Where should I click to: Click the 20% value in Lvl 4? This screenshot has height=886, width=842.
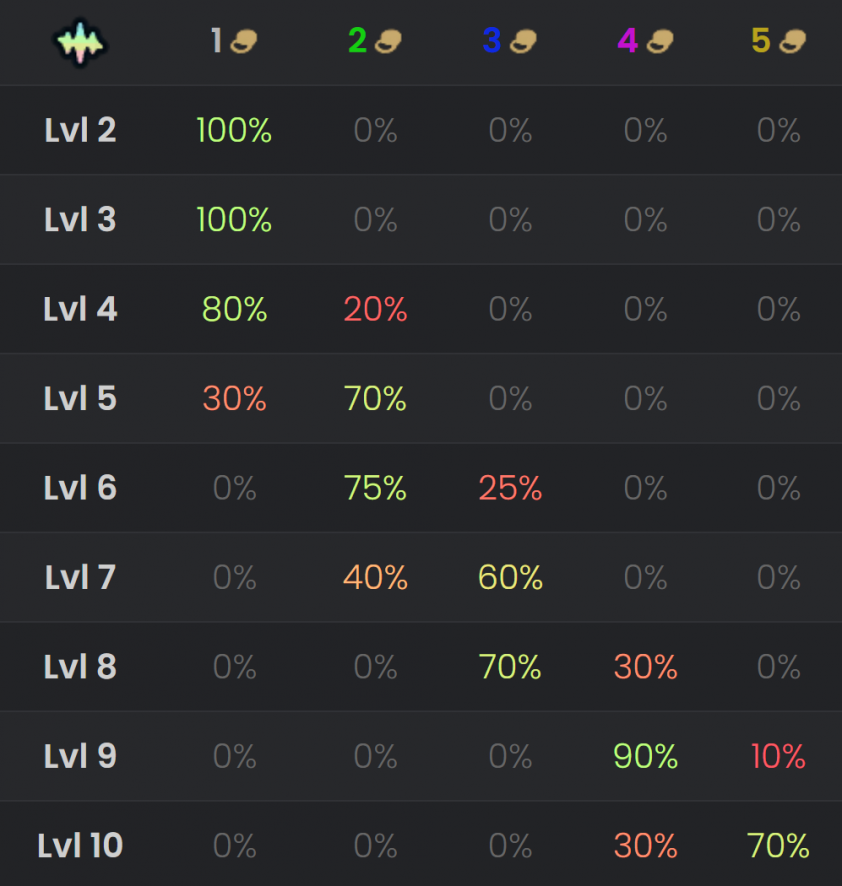pyautogui.click(x=375, y=309)
